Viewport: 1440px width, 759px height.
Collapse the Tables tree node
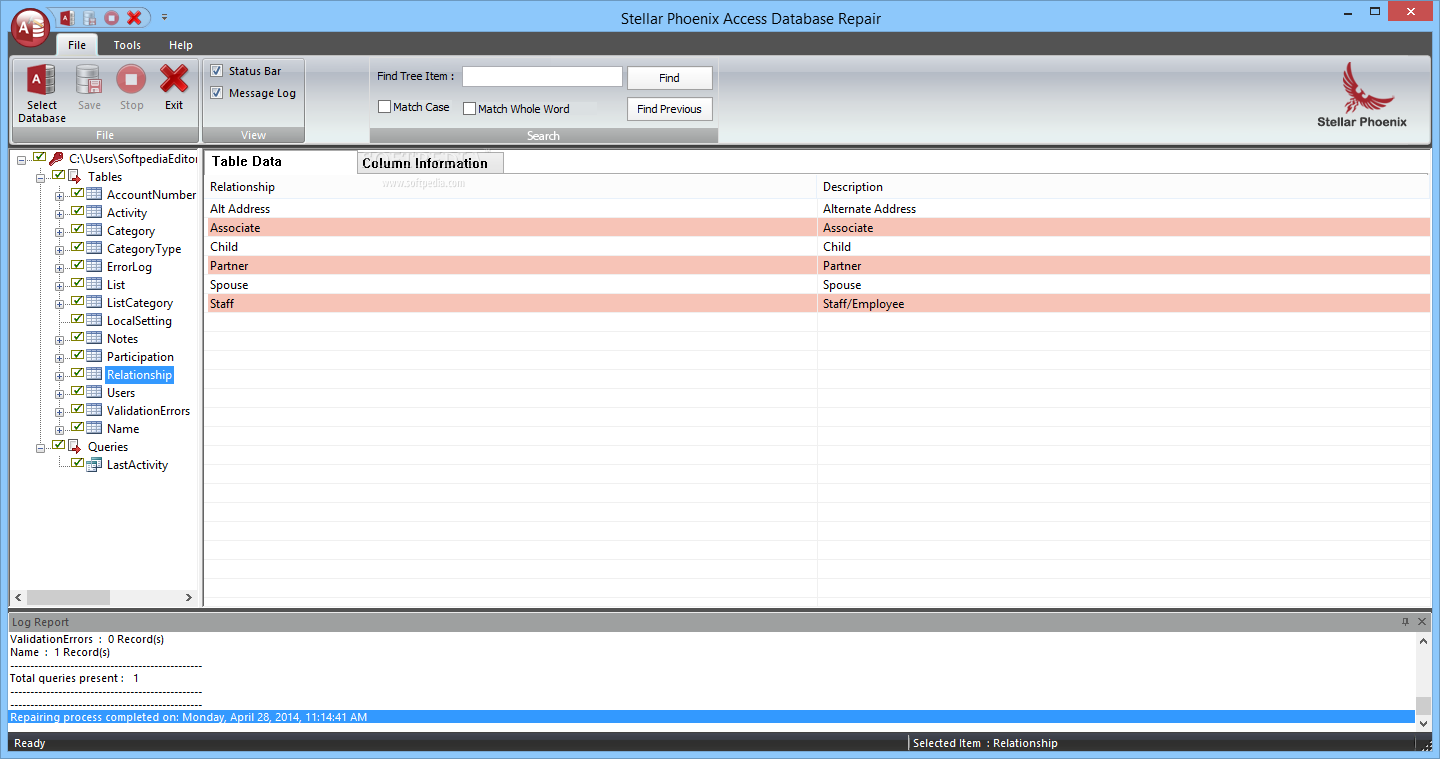click(41, 178)
